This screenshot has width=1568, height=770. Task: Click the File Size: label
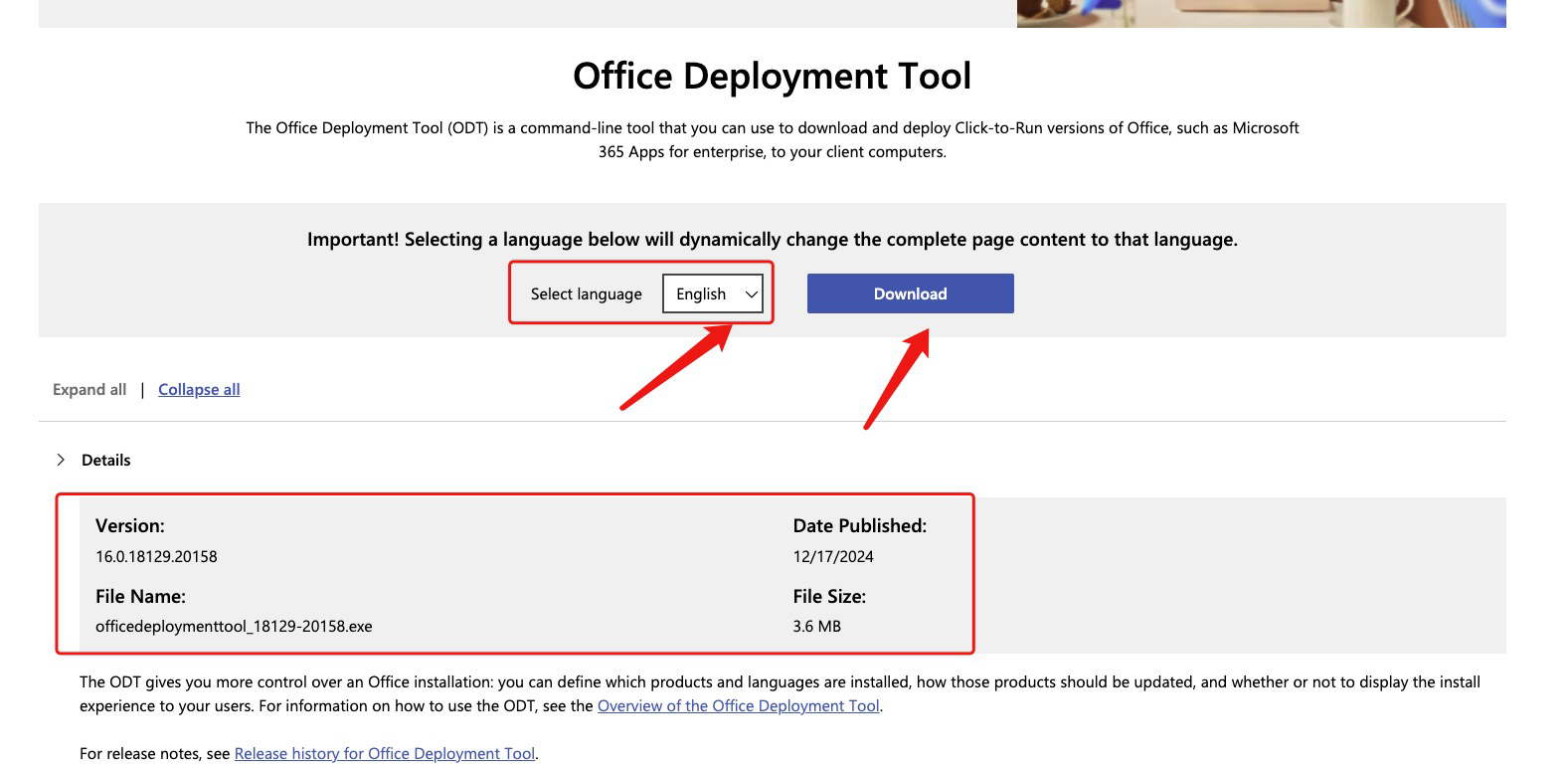coord(829,596)
